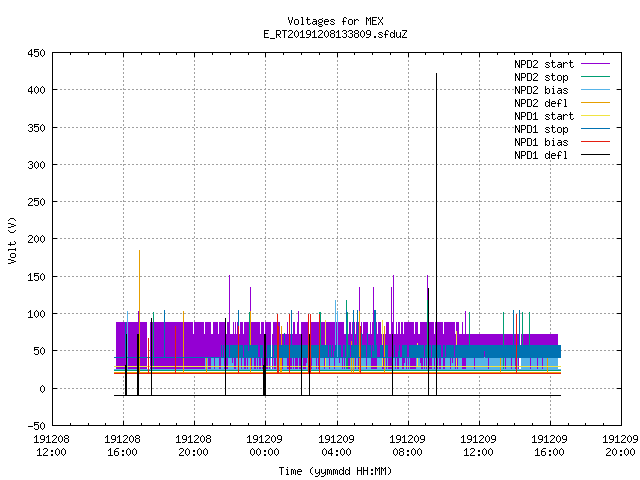Click the x-axis tick 191209 20:00
Image resolution: width=640 pixels, height=480 pixels.
click(620, 446)
